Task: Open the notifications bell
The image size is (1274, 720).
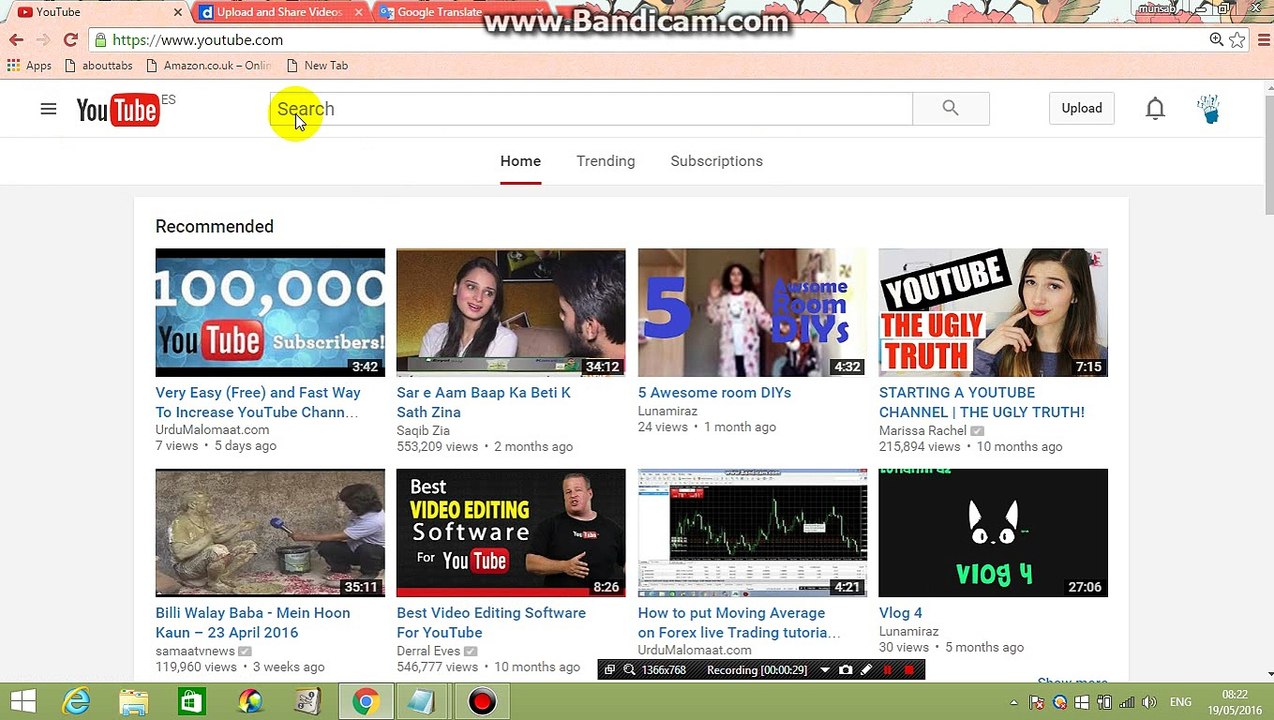Action: click(1155, 108)
